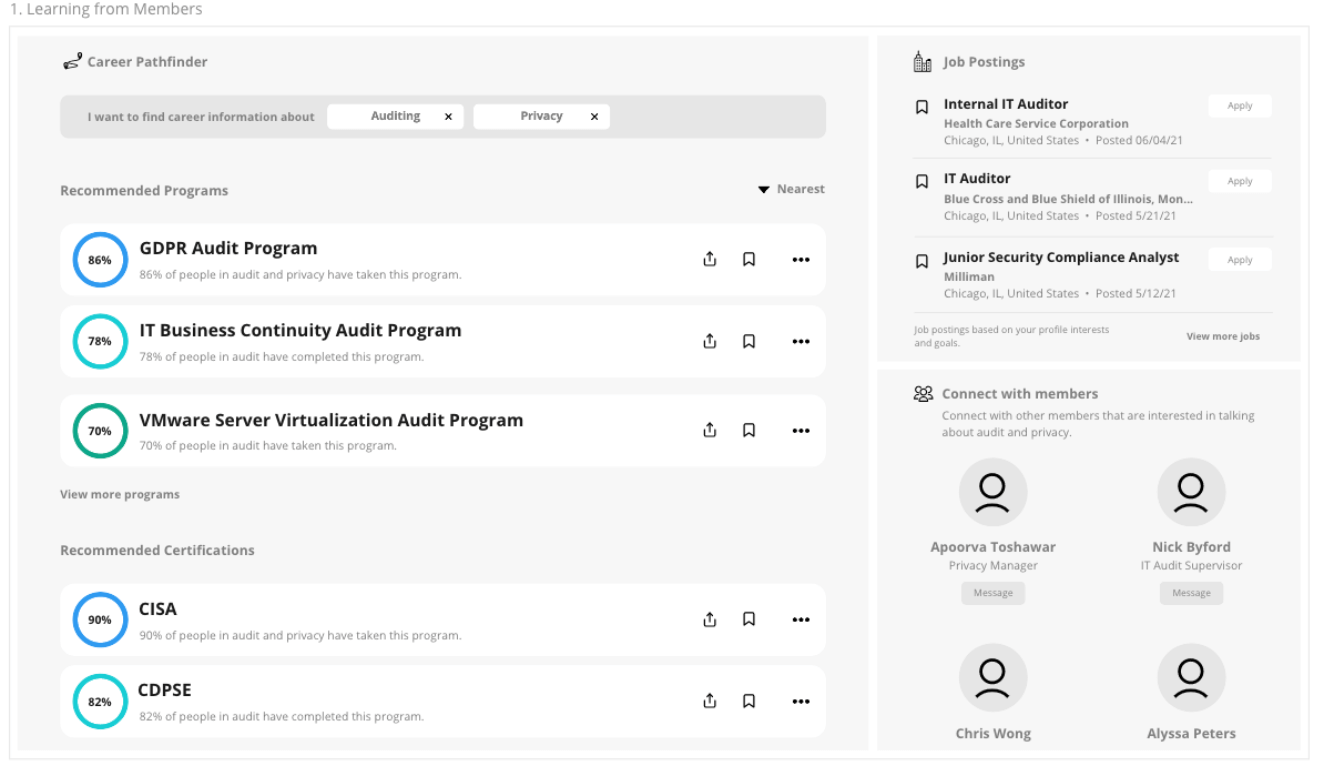The width and height of the screenshot is (1324, 774).
Task: Open more options for VMware Server Virtualization program
Action: (800, 431)
